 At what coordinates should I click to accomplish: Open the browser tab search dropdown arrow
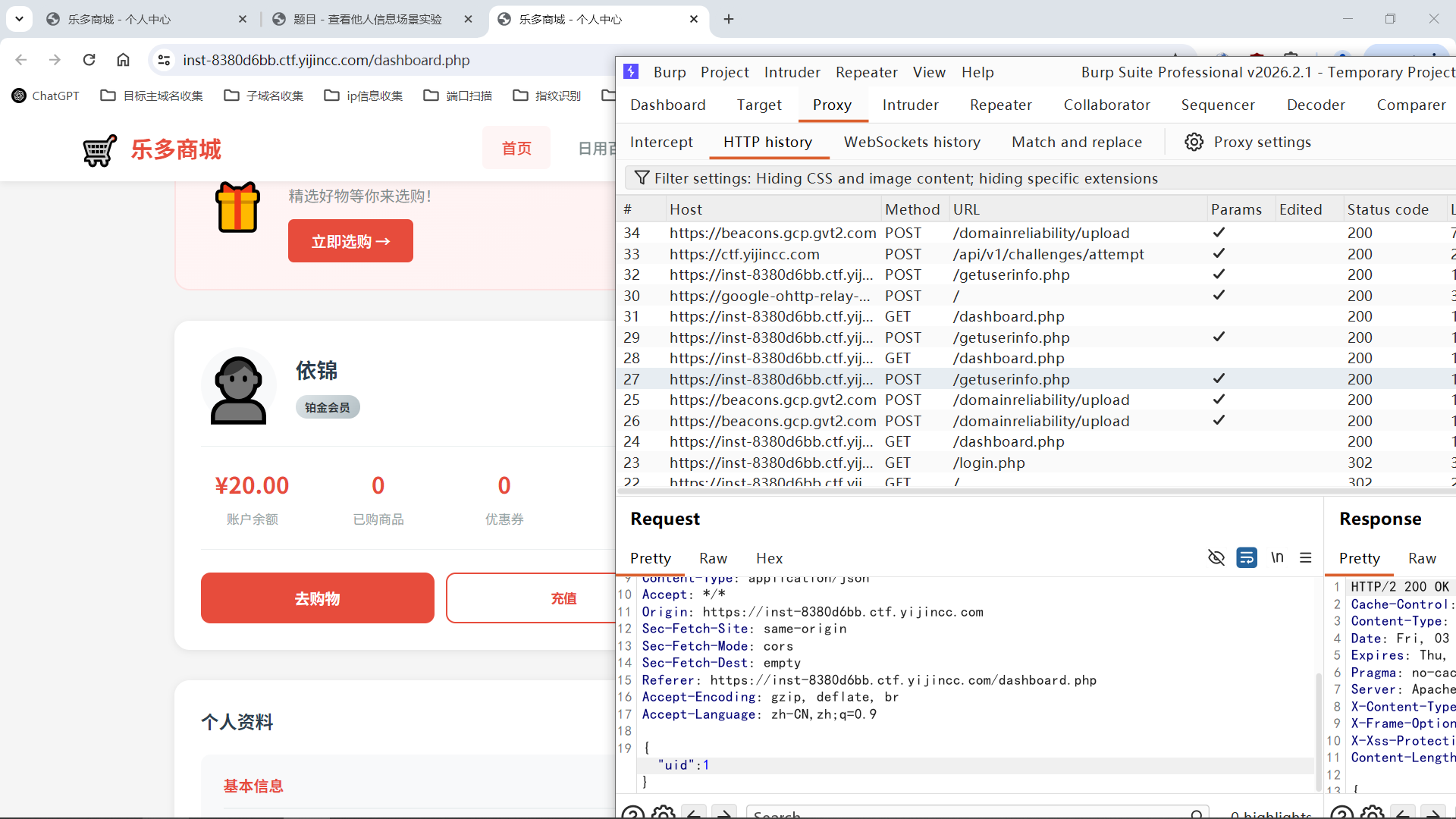tap(19, 19)
